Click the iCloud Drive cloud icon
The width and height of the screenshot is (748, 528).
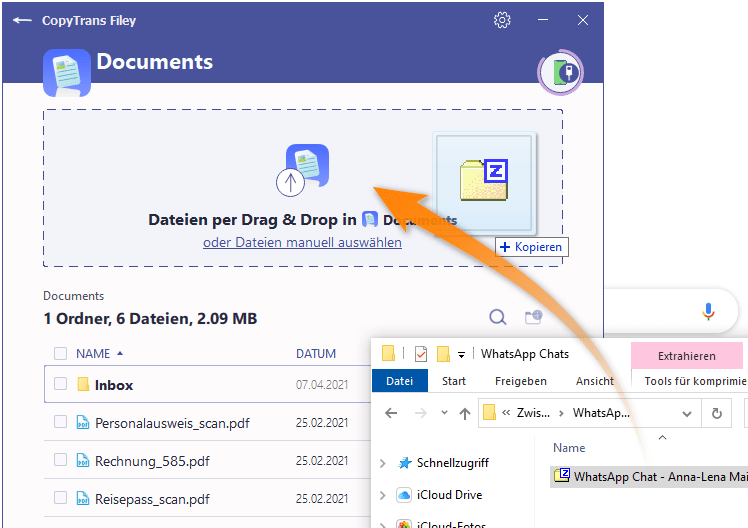pyautogui.click(x=404, y=495)
